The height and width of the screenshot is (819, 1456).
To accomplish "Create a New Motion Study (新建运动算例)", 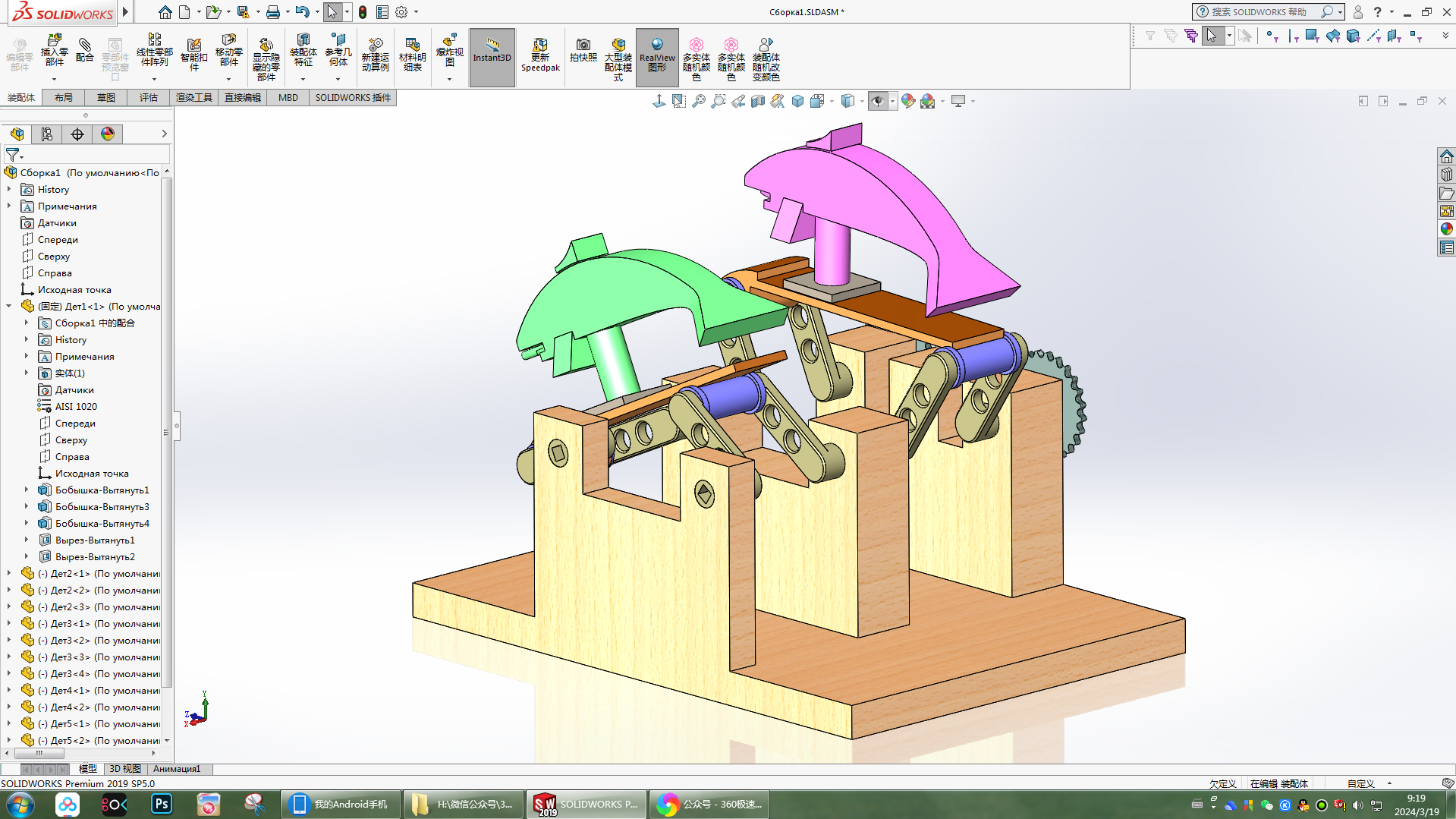I will pos(375,55).
